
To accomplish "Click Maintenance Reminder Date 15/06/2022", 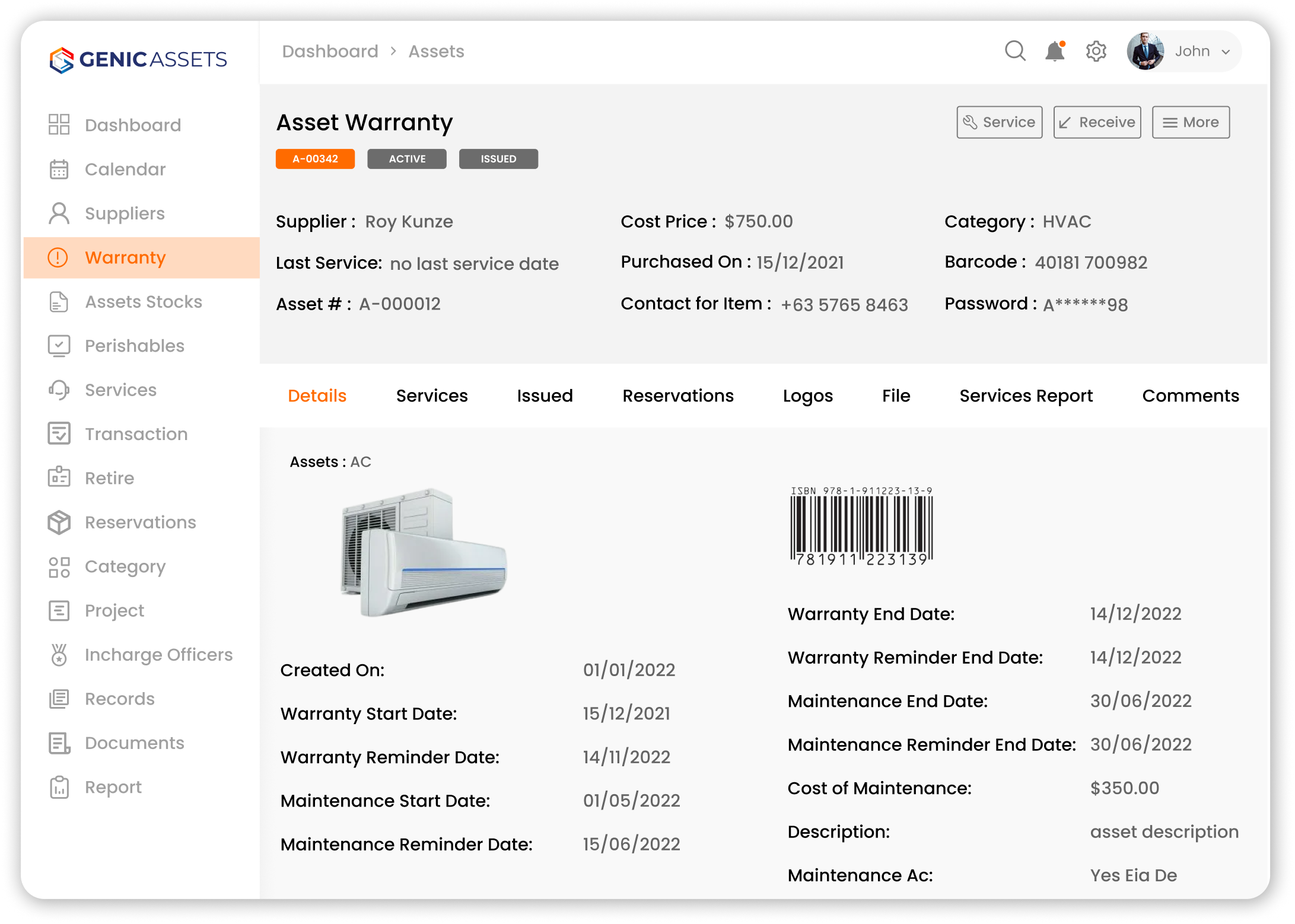I will (x=631, y=845).
